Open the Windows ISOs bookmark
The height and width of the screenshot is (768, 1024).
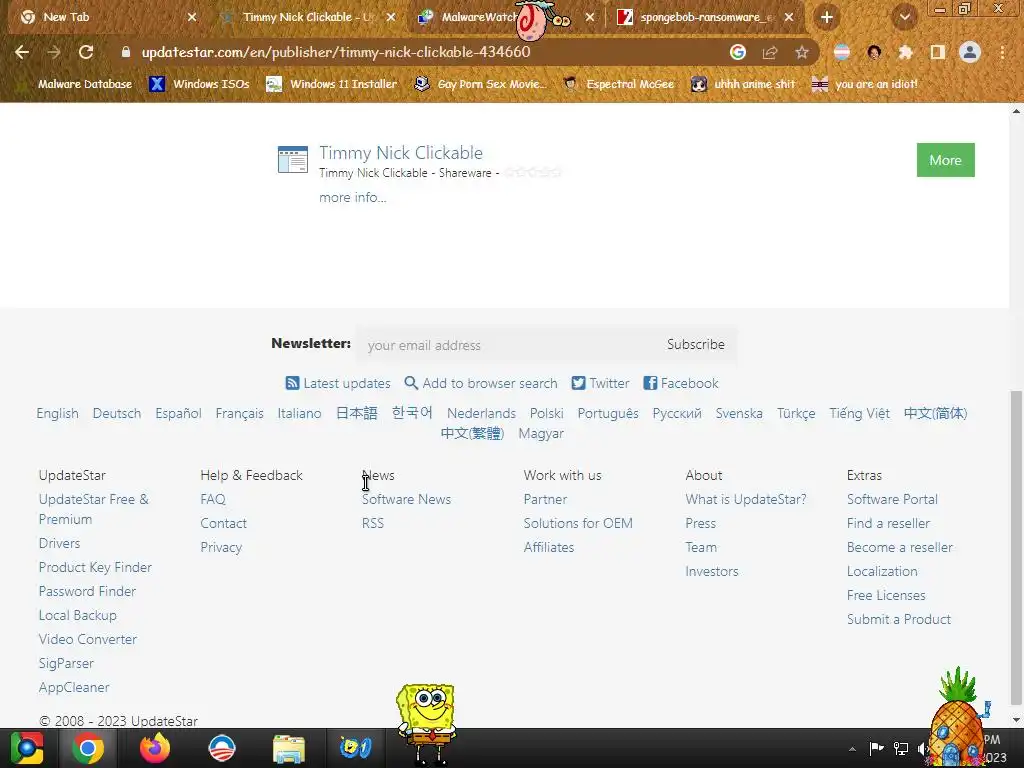(200, 84)
